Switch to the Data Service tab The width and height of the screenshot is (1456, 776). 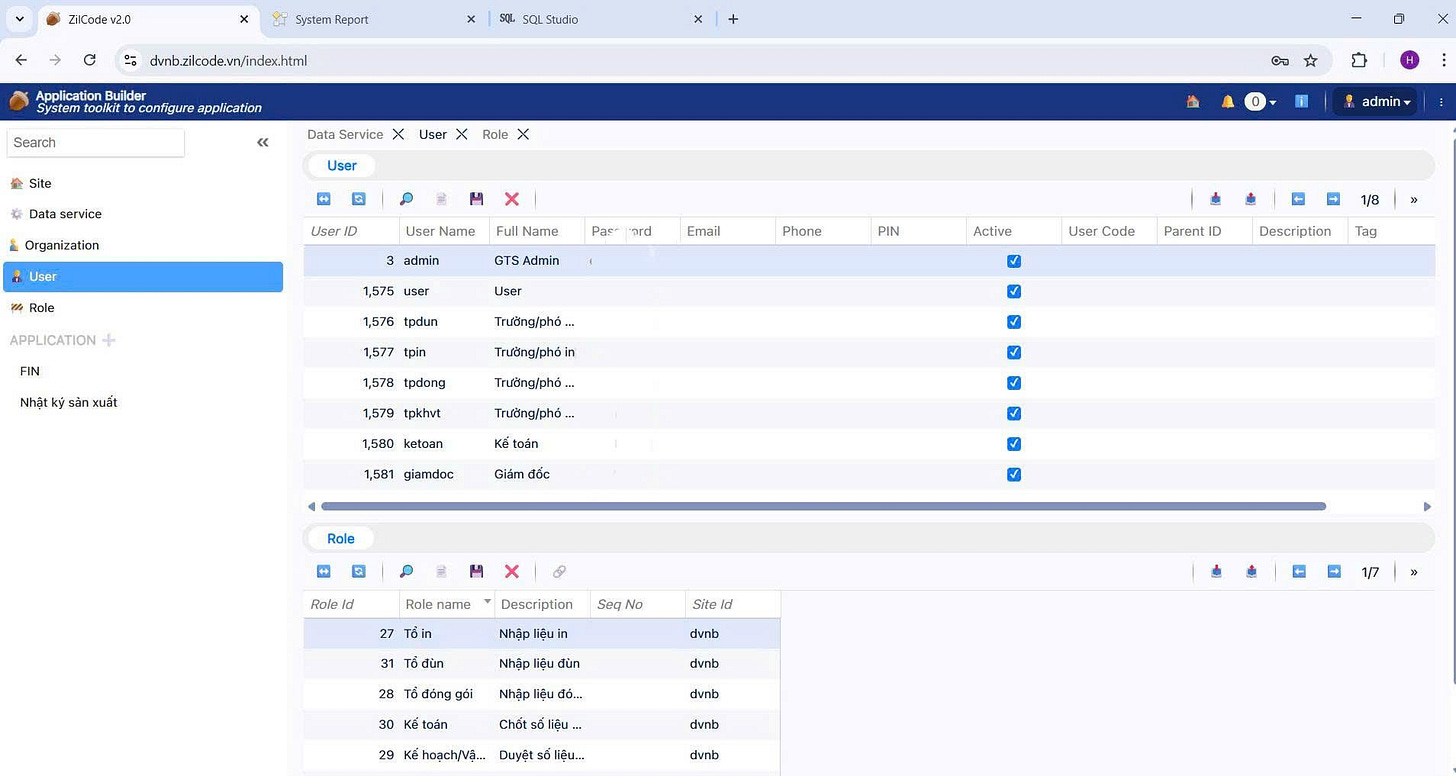345,134
